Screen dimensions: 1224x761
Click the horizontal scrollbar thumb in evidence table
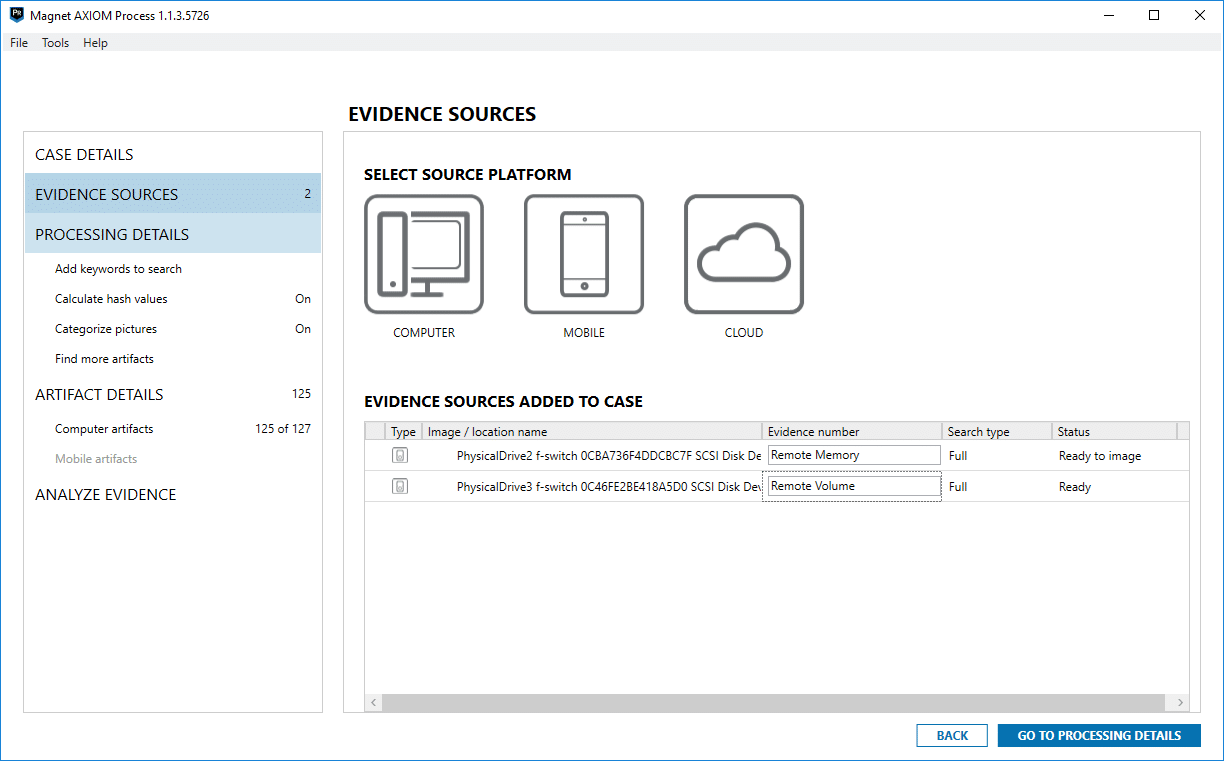click(774, 703)
